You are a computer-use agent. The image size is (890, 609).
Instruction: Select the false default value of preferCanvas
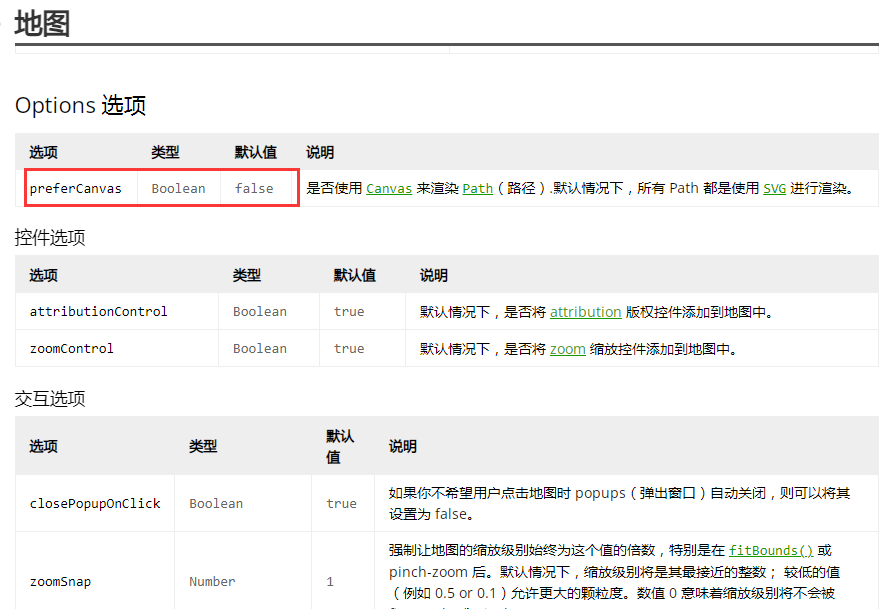(x=254, y=188)
